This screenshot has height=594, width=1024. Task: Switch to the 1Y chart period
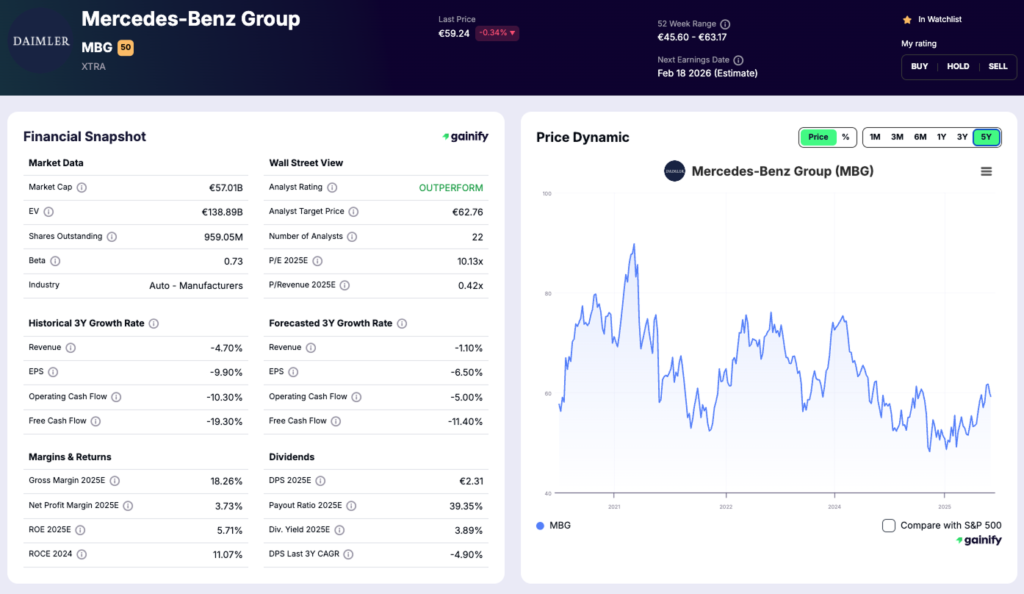(x=941, y=136)
